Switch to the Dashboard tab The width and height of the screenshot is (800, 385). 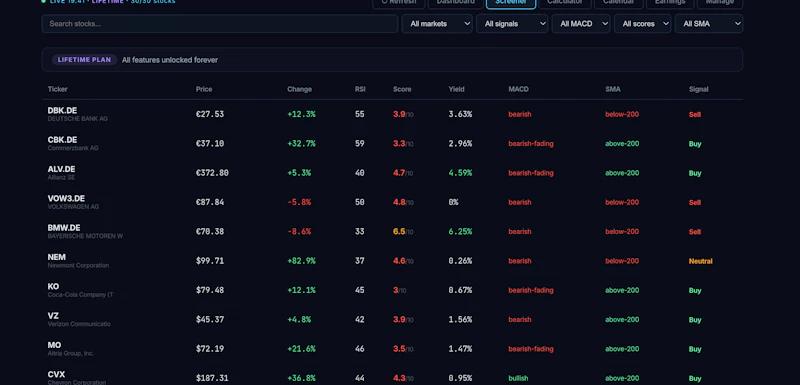click(456, 3)
